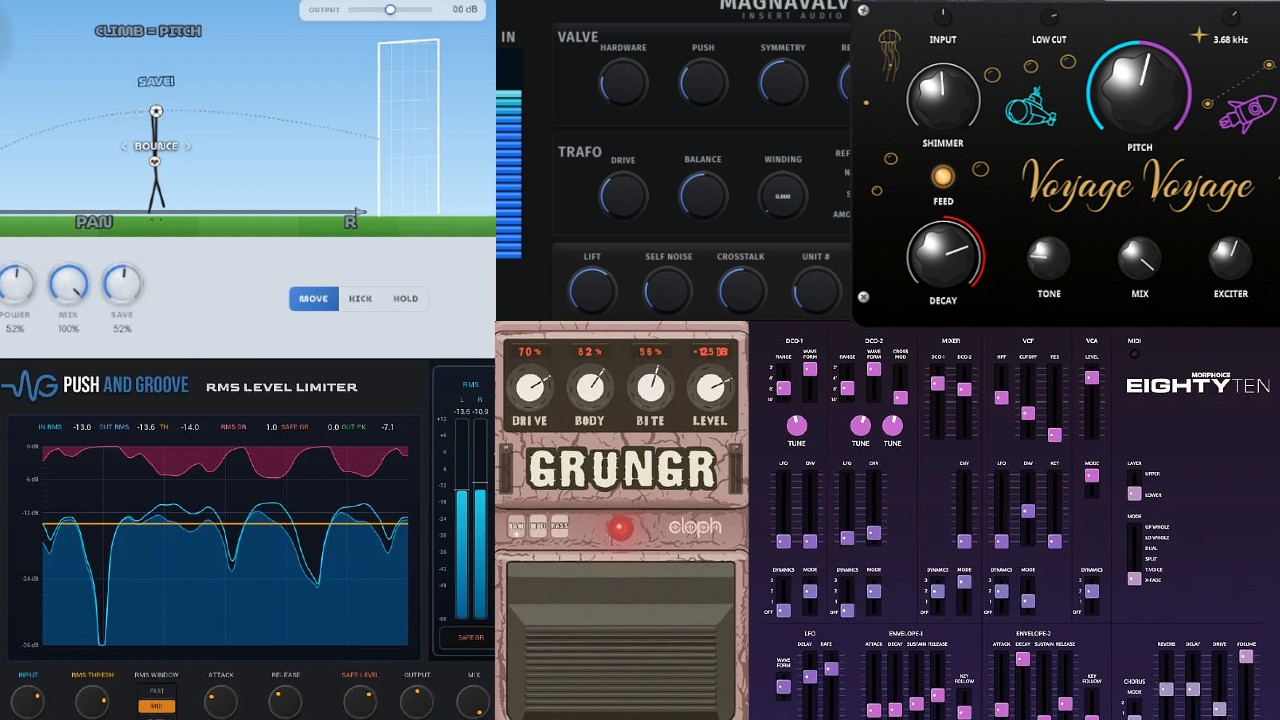Viewport: 1280px width, 720px height.
Task: Click the SELF NOISE knob in MagnaValve
Action: coord(668,291)
